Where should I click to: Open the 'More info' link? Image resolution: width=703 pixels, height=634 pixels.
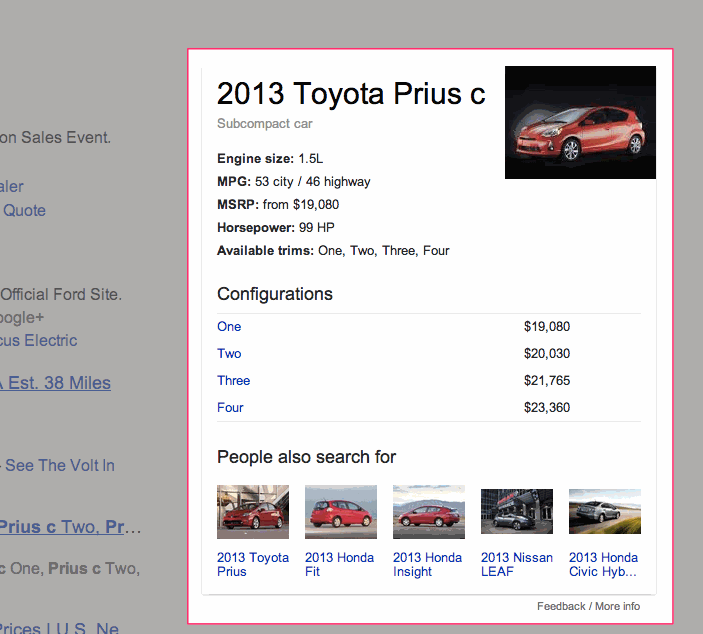(x=617, y=606)
